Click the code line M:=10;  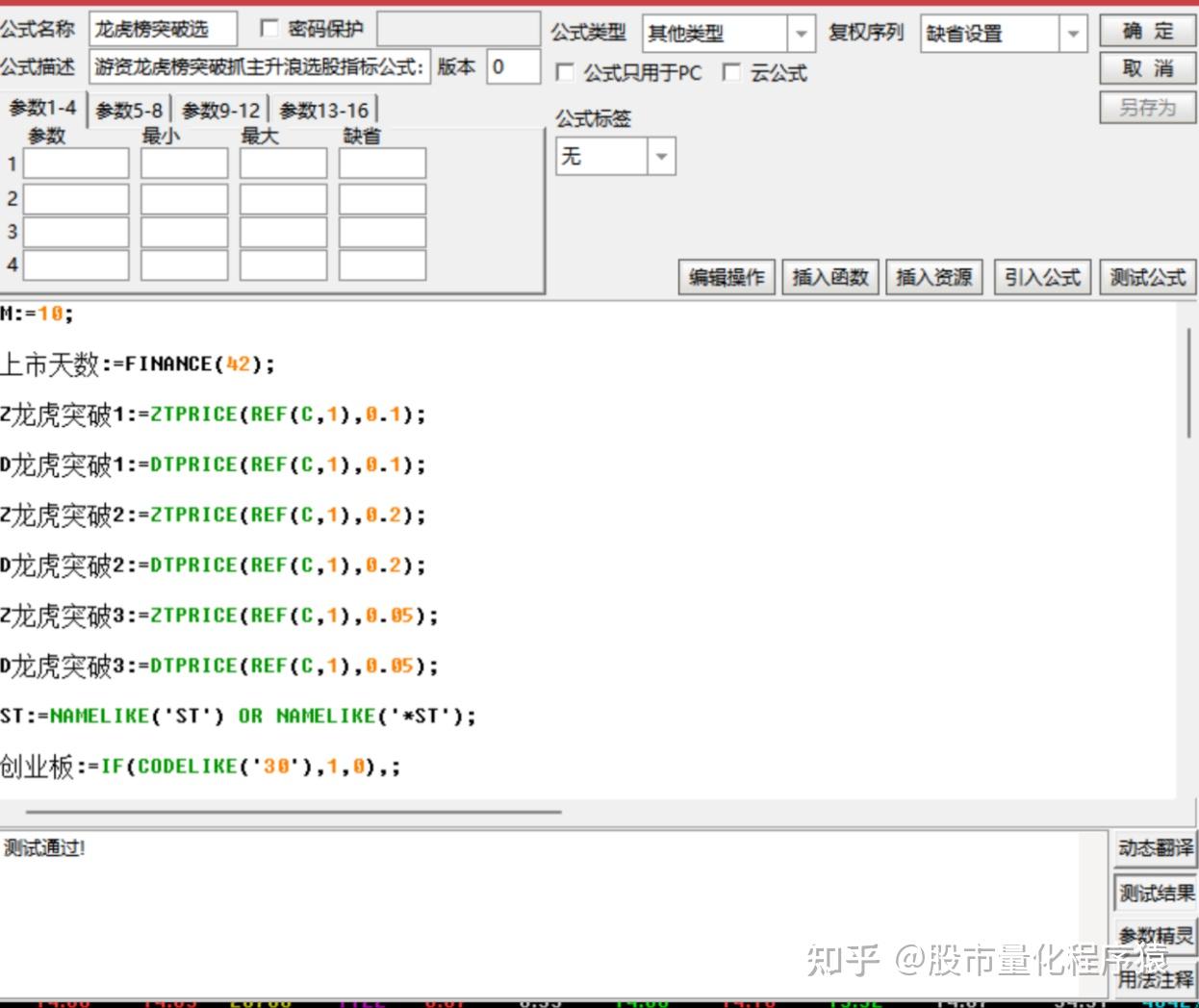click(x=37, y=314)
